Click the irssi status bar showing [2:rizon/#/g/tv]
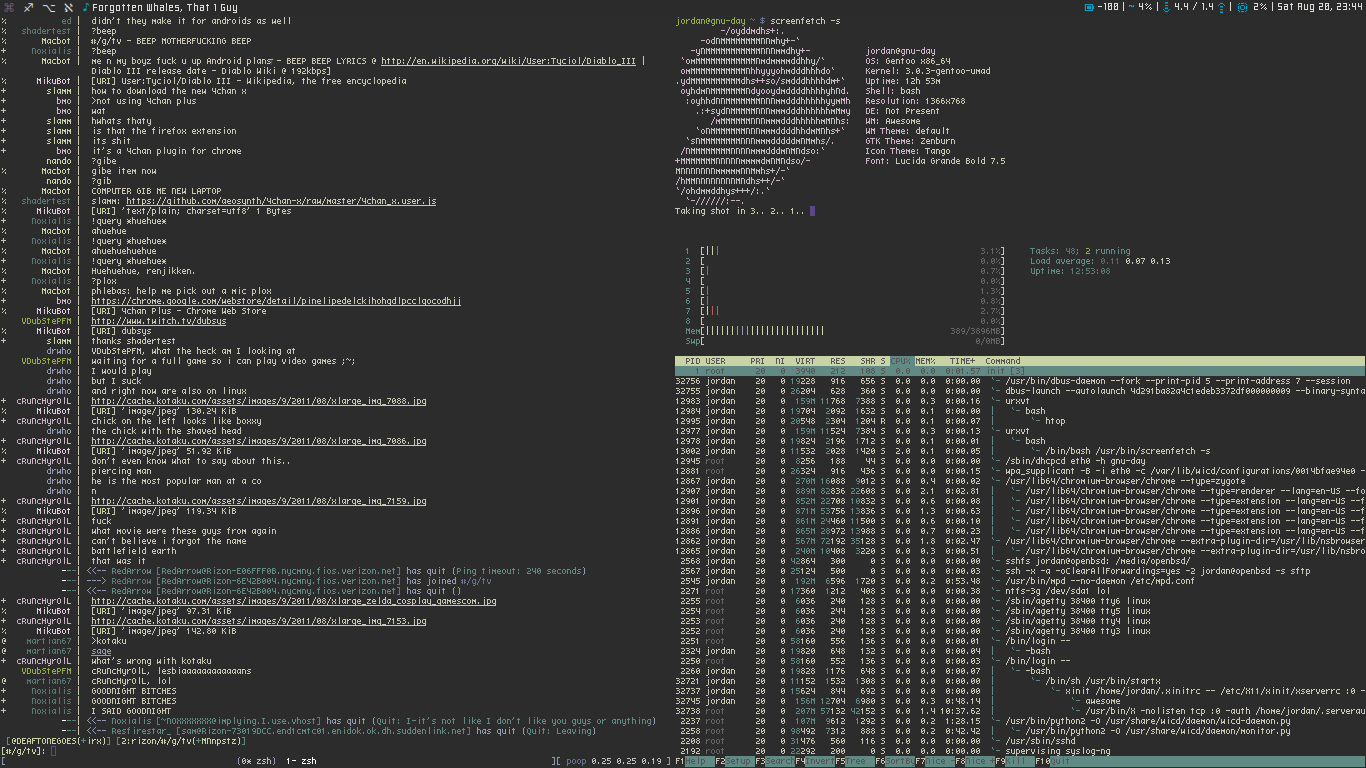 pos(183,741)
